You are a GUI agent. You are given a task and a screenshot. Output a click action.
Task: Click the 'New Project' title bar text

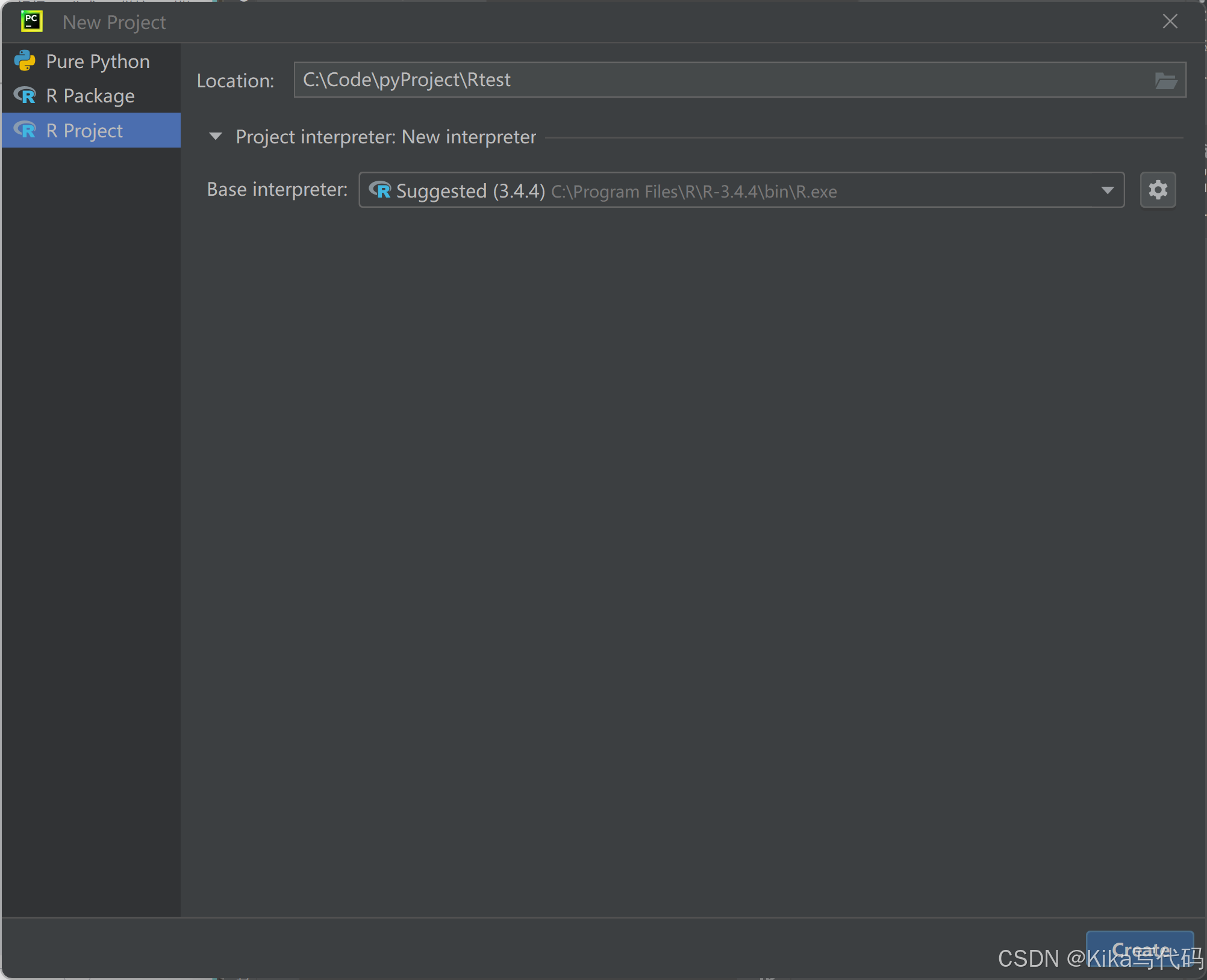tap(114, 22)
